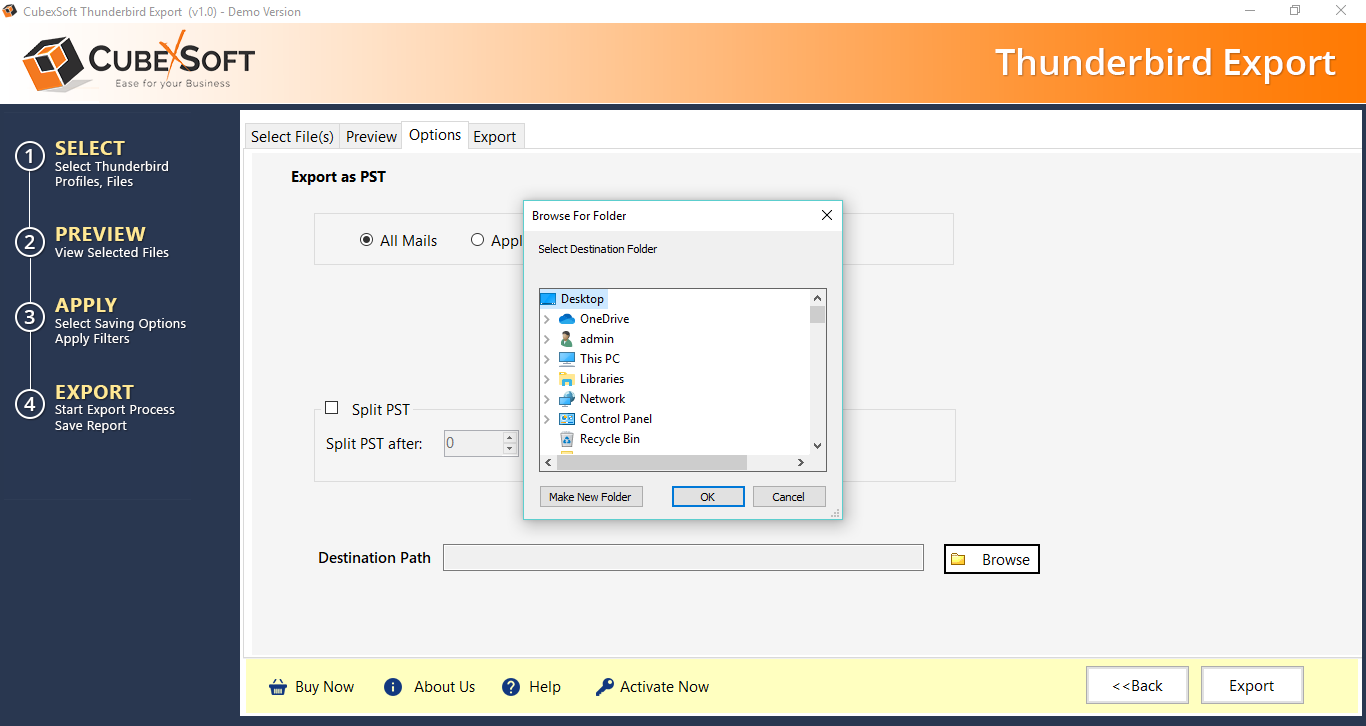Click the Network icon in folder list
This screenshot has width=1366, height=726.
pyautogui.click(x=567, y=399)
